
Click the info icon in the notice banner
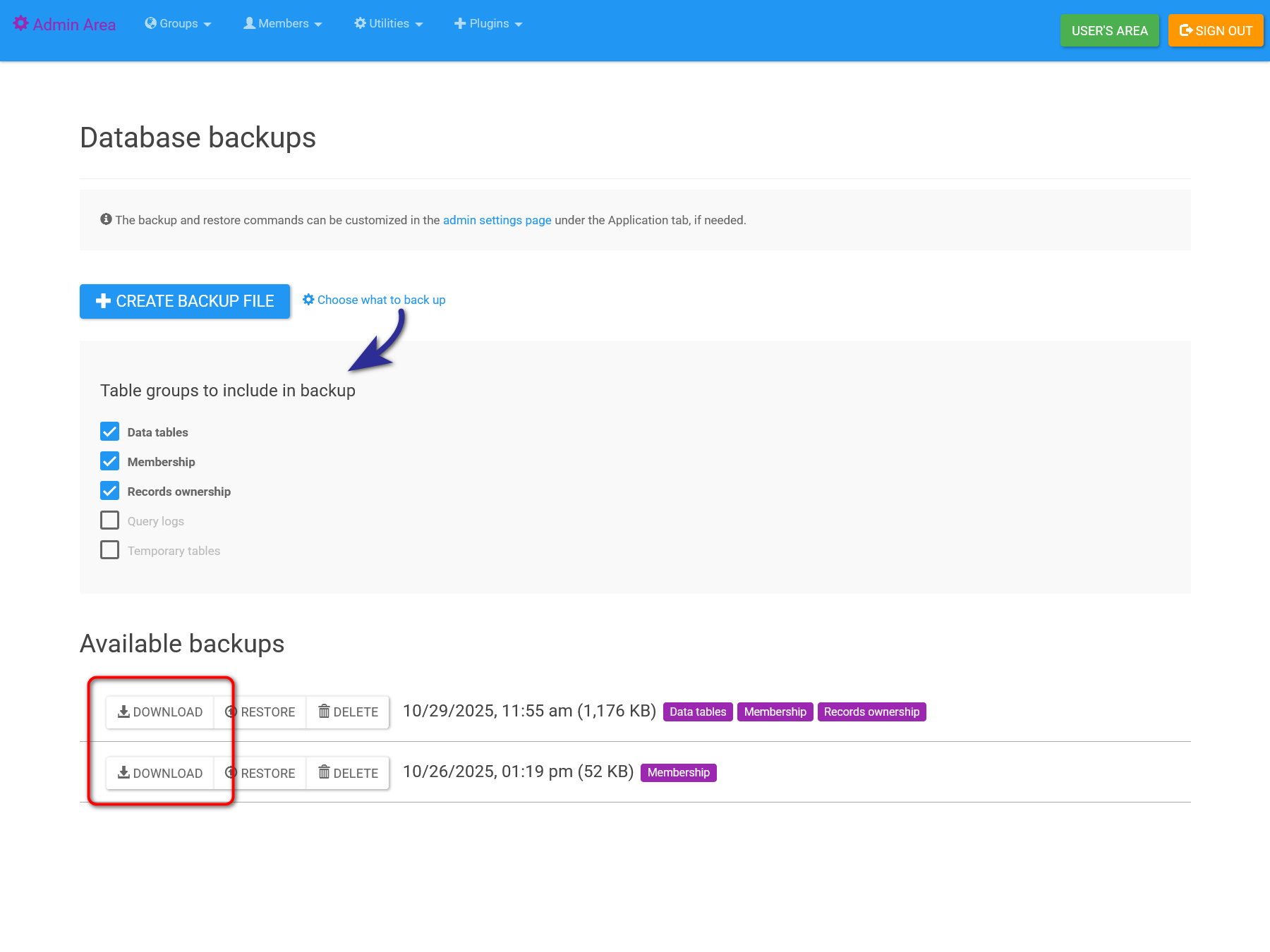point(106,219)
